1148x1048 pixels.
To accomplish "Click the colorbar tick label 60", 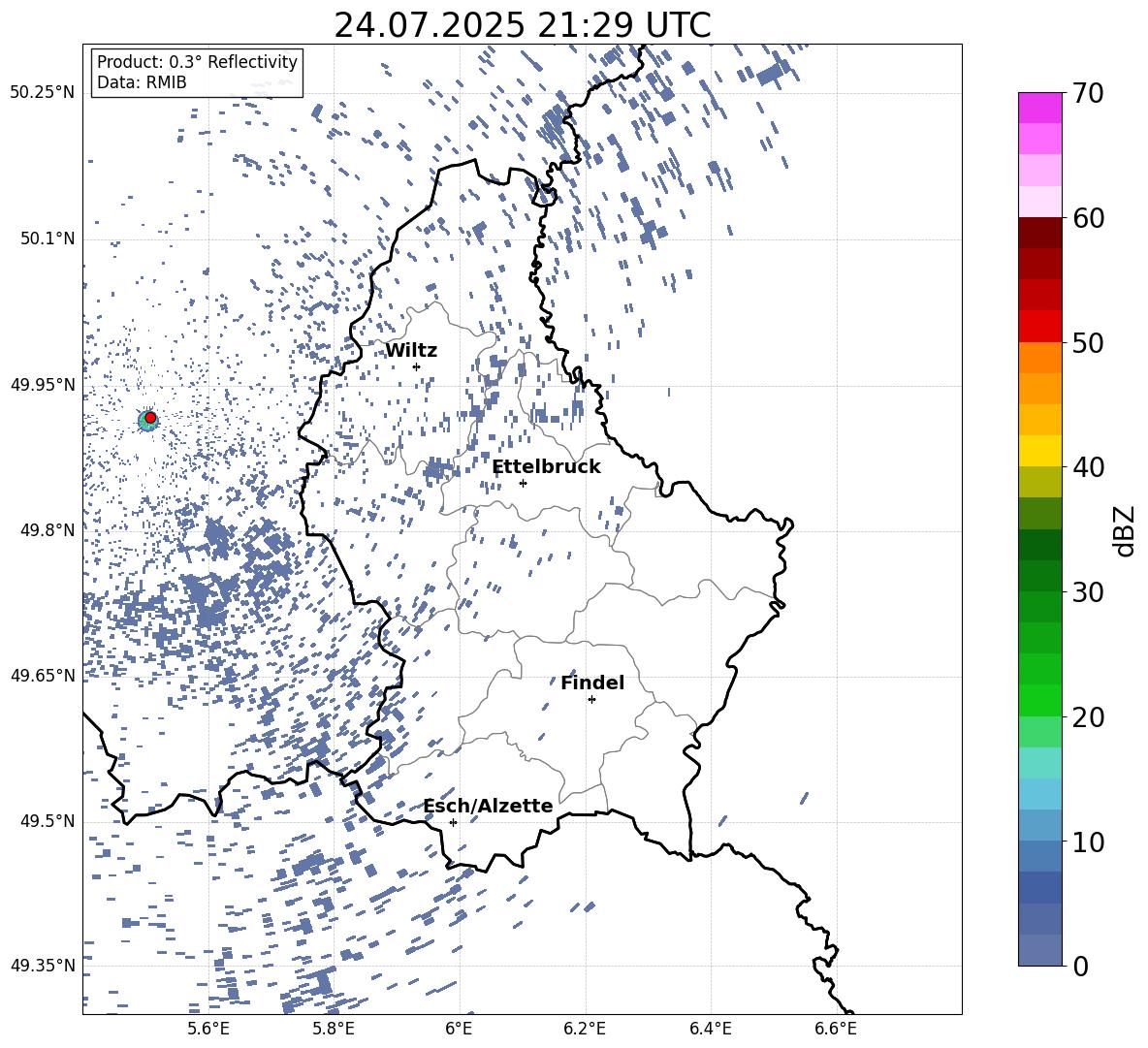I will pyautogui.click(x=1088, y=218).
